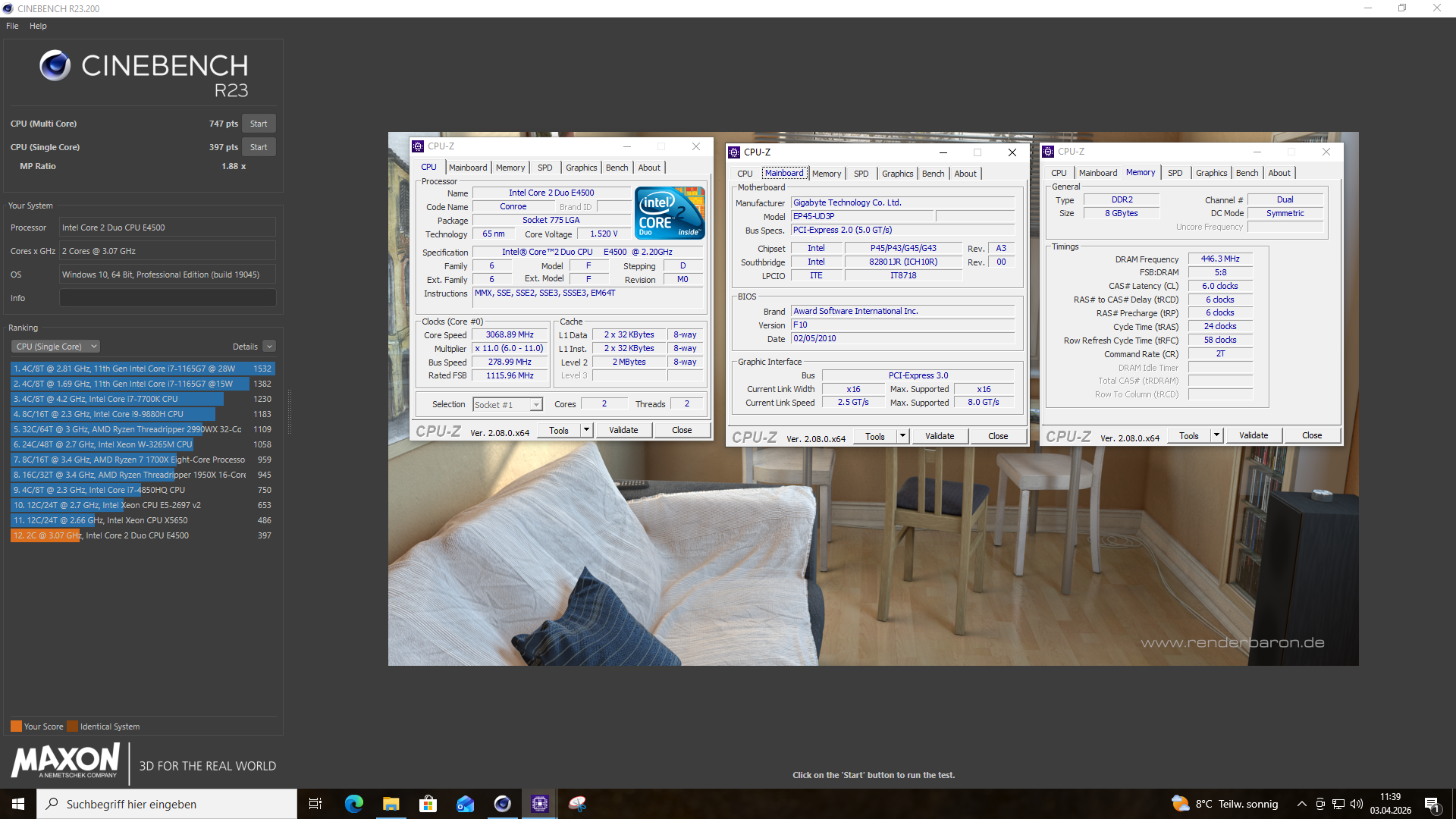The height and width of the screenshot is (819, 1456).
Task: Open File Explorer from the taskbar
Action: (x=391, y=804)
